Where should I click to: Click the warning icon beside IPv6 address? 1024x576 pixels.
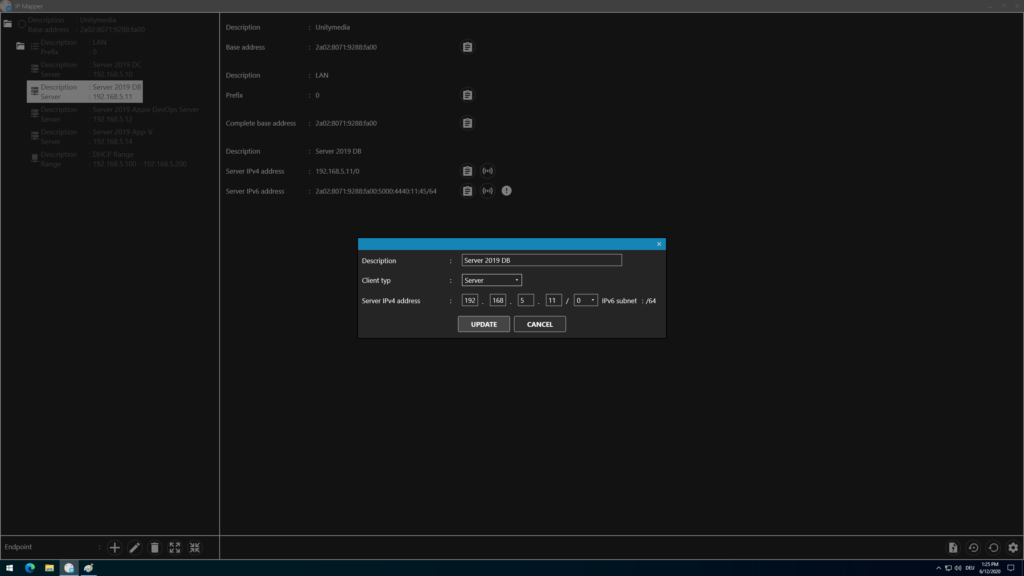pyautogui.click(x=507, y=191)
